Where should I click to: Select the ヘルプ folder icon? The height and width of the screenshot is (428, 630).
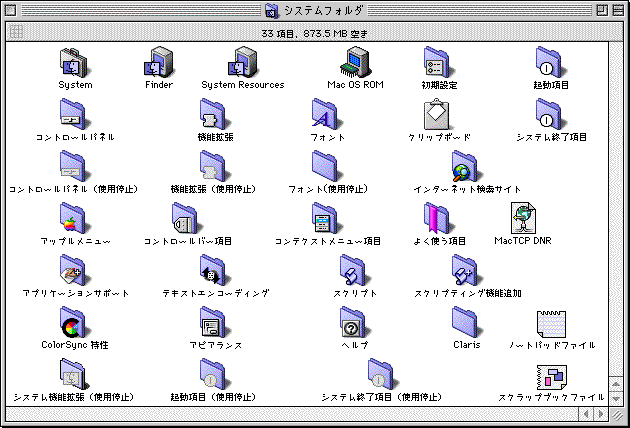(x=355, y=322)
